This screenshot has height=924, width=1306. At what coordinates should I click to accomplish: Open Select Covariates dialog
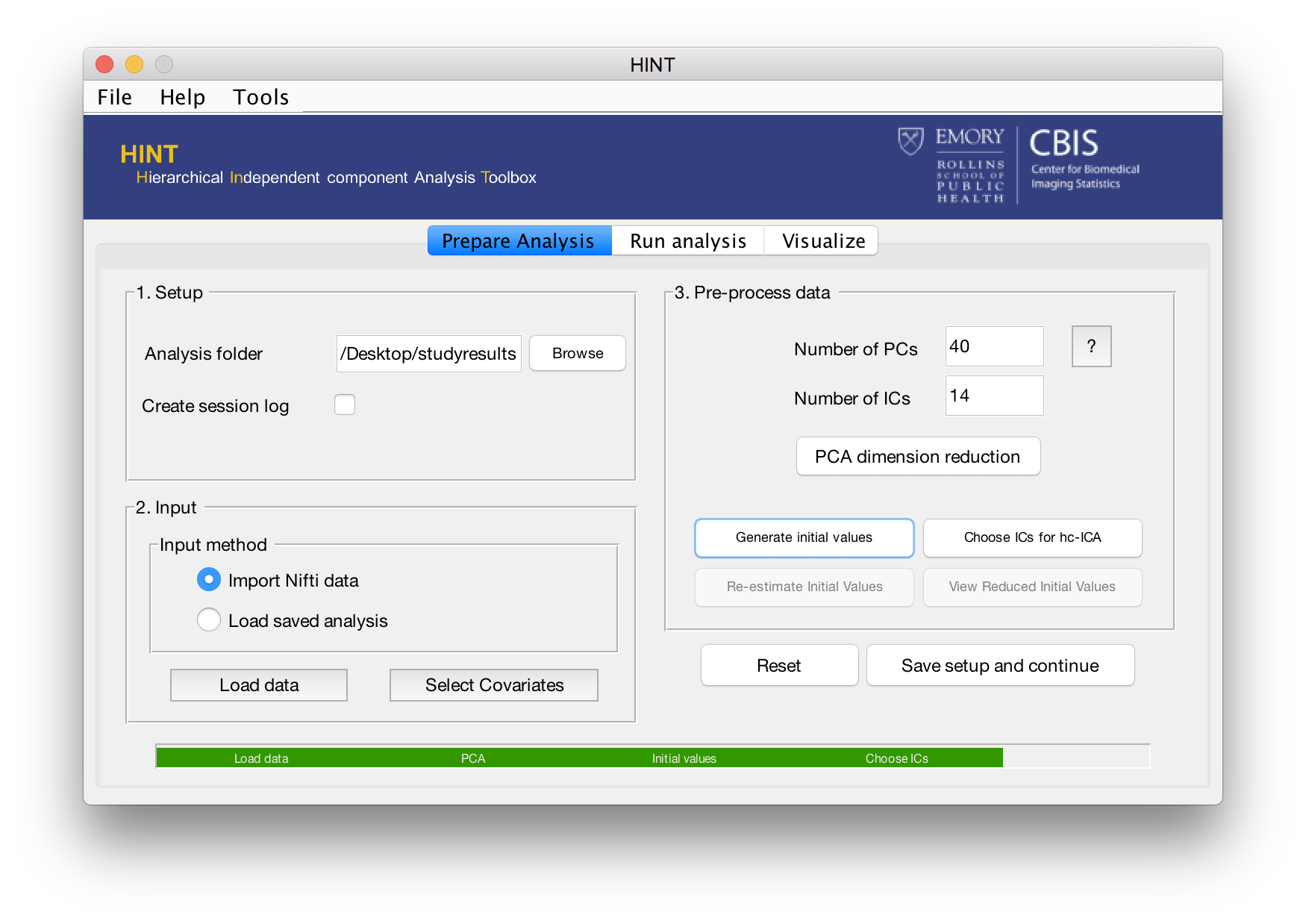494,685
